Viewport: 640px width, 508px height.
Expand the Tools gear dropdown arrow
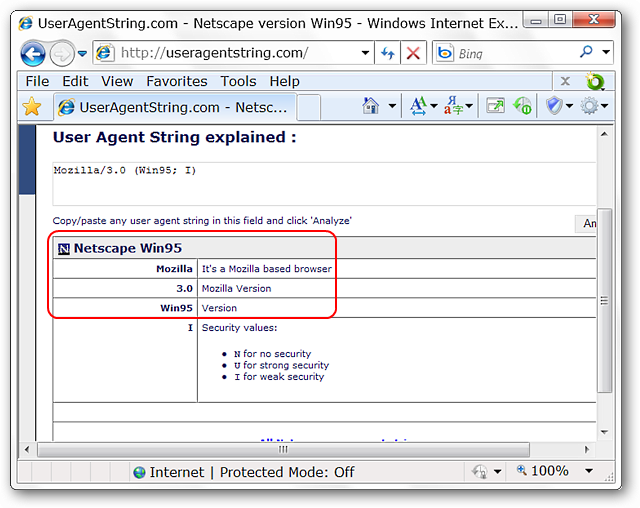pos(605,106)
